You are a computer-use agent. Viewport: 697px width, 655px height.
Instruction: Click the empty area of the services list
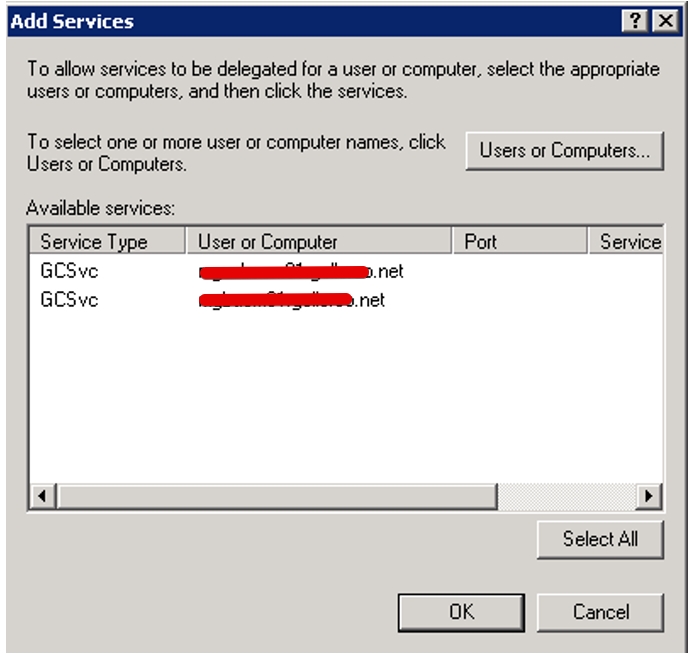[340, 400]
